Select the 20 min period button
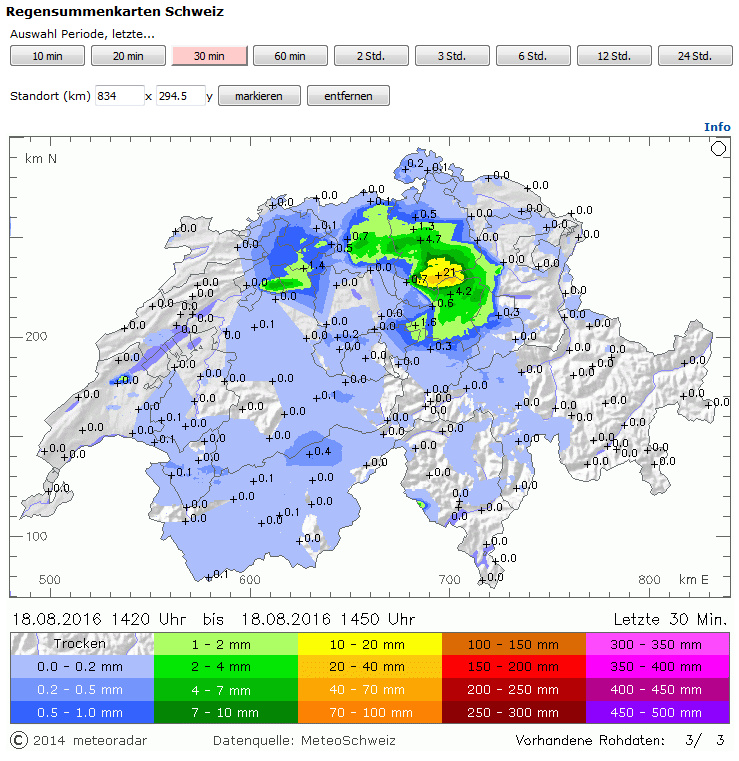Screen dimensions: 739x761 129,56
